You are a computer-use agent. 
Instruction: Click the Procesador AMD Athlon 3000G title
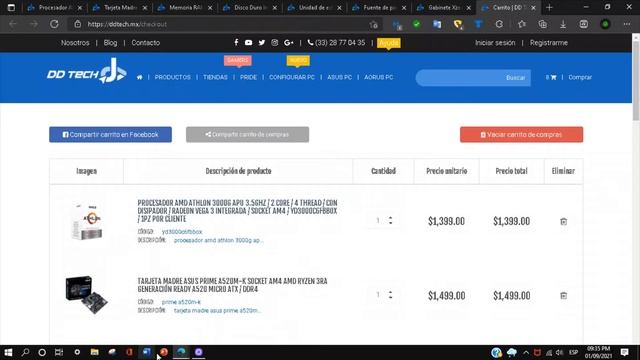tap(238, 211)
